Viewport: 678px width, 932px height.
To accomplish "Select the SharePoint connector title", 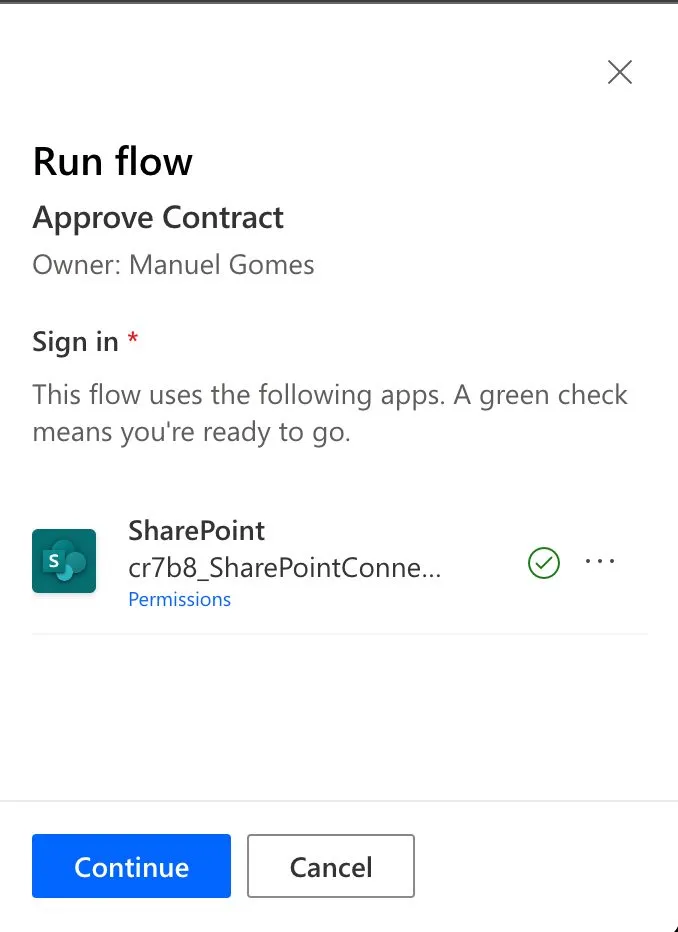I will click(196, 531).
